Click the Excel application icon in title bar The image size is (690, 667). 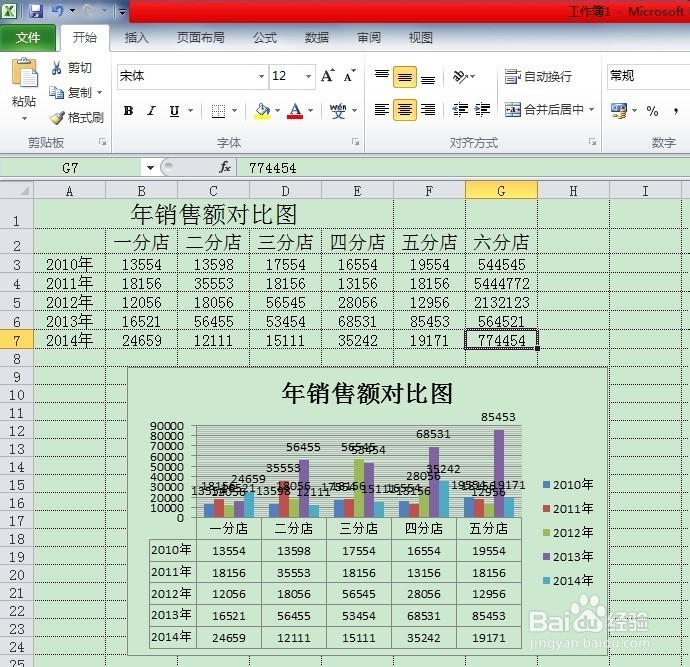click(x=9, y=11)
